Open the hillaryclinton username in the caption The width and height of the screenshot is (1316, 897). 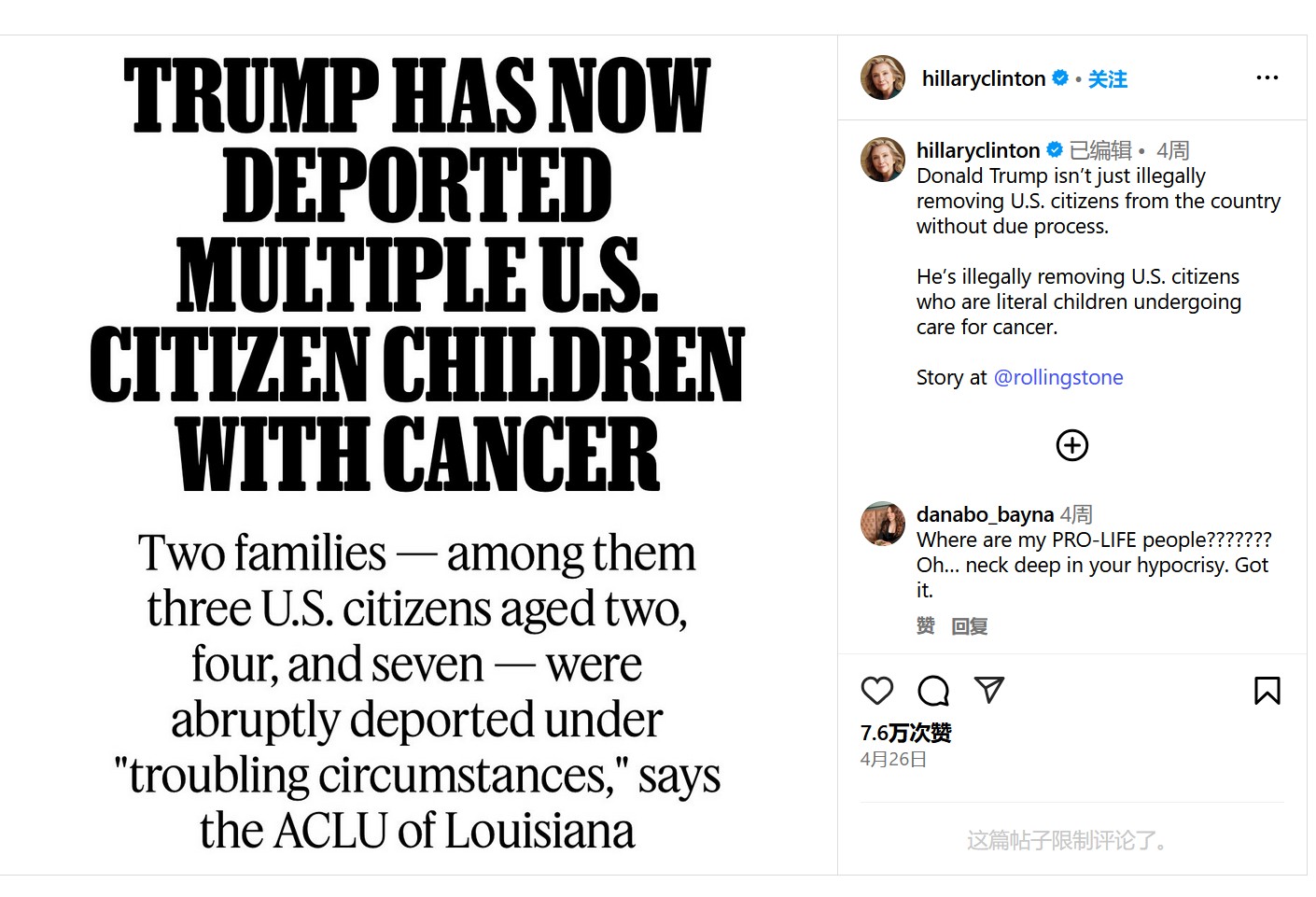[x=977, y=150]
